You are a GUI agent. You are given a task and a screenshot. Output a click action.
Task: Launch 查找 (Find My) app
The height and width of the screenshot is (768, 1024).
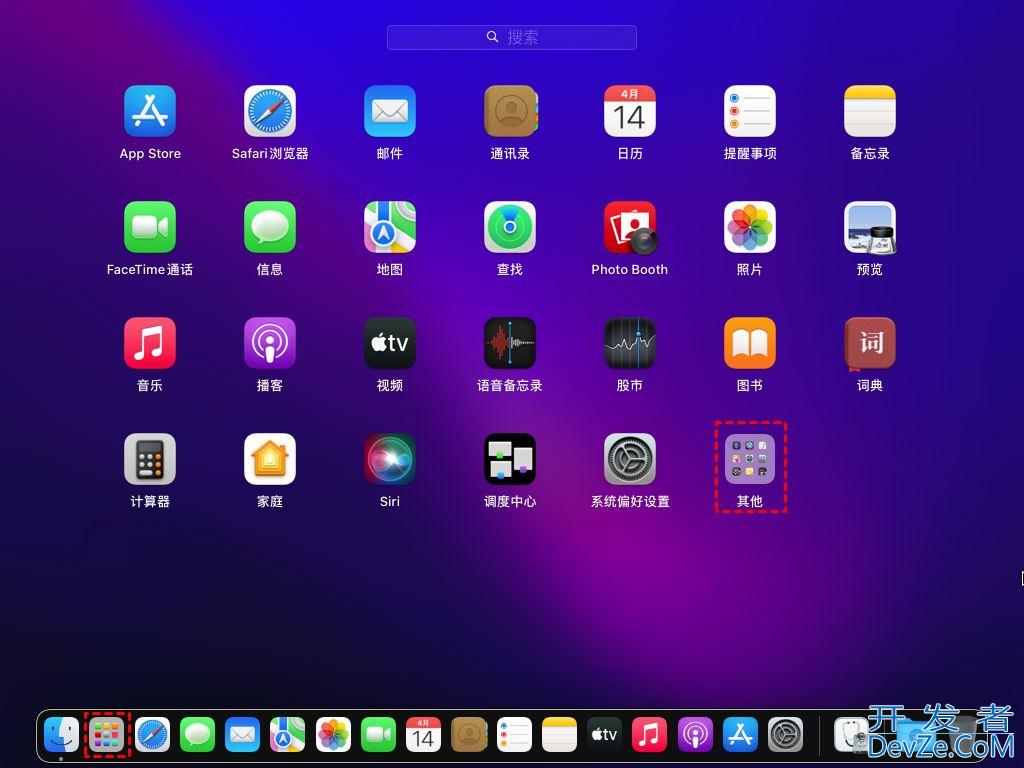(510, 227)
